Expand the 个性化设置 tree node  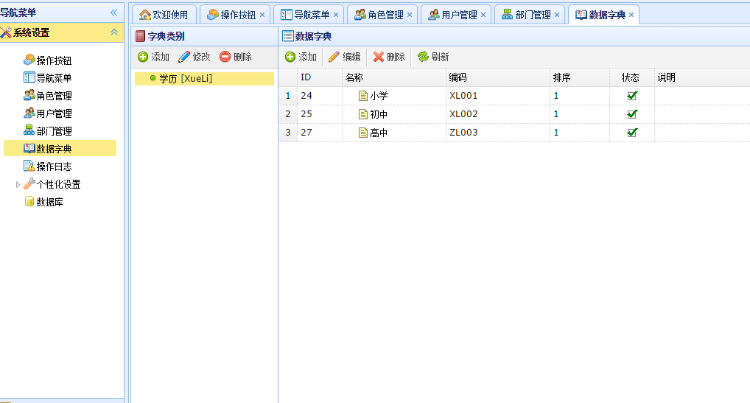point(18,184)
